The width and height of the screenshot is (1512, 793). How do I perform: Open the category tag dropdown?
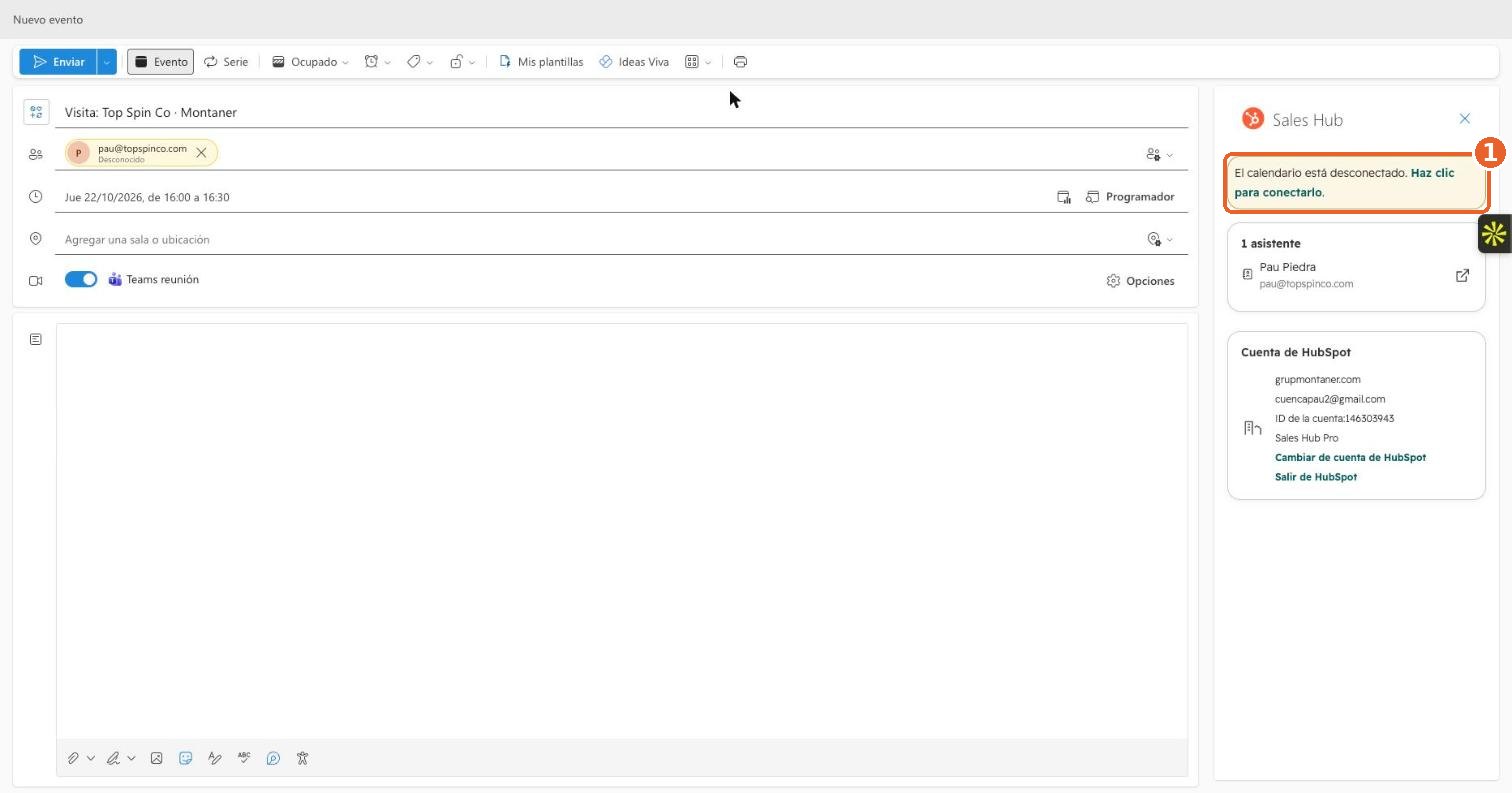420,62
